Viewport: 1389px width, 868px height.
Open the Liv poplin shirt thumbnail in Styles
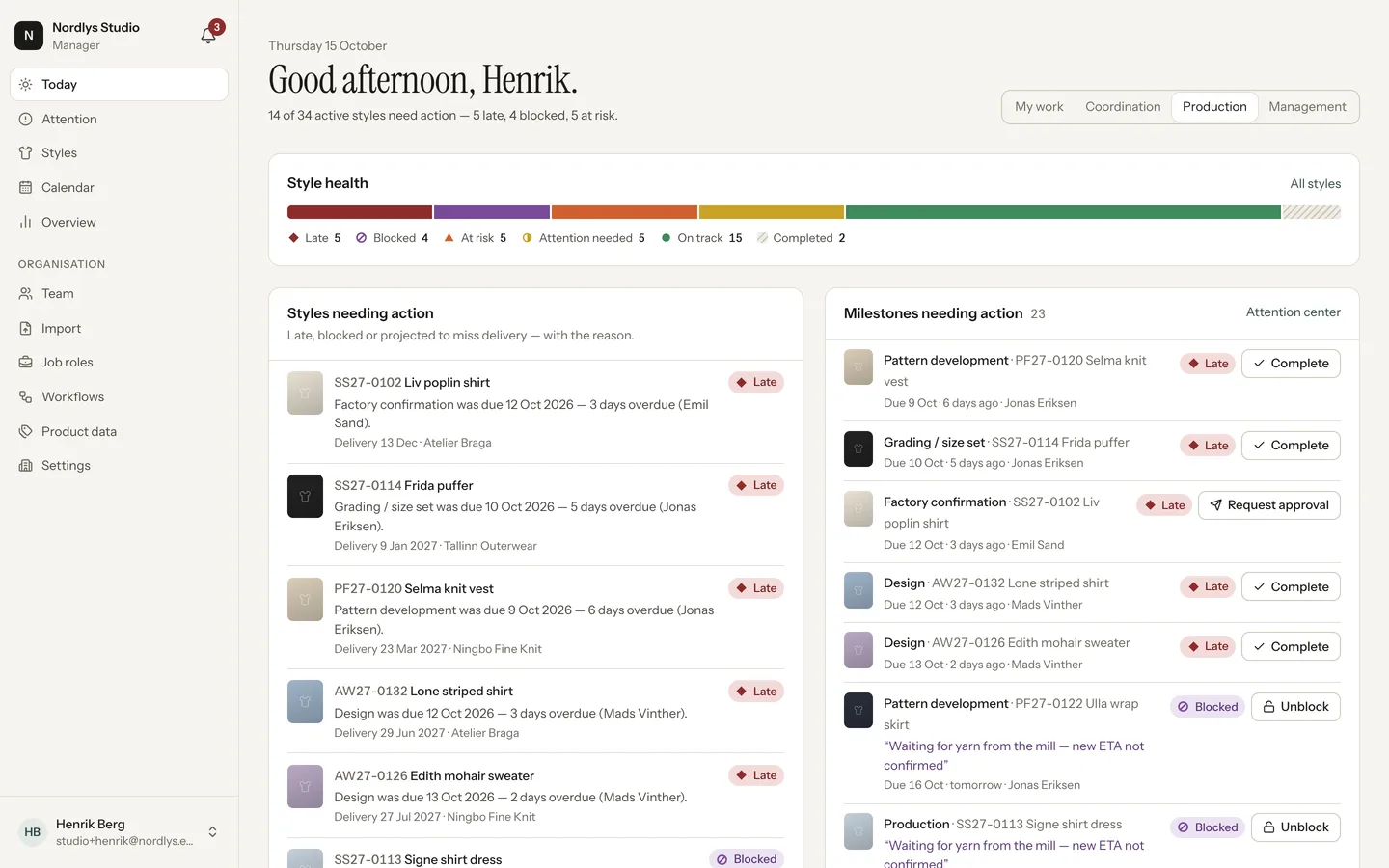point(305,393)
